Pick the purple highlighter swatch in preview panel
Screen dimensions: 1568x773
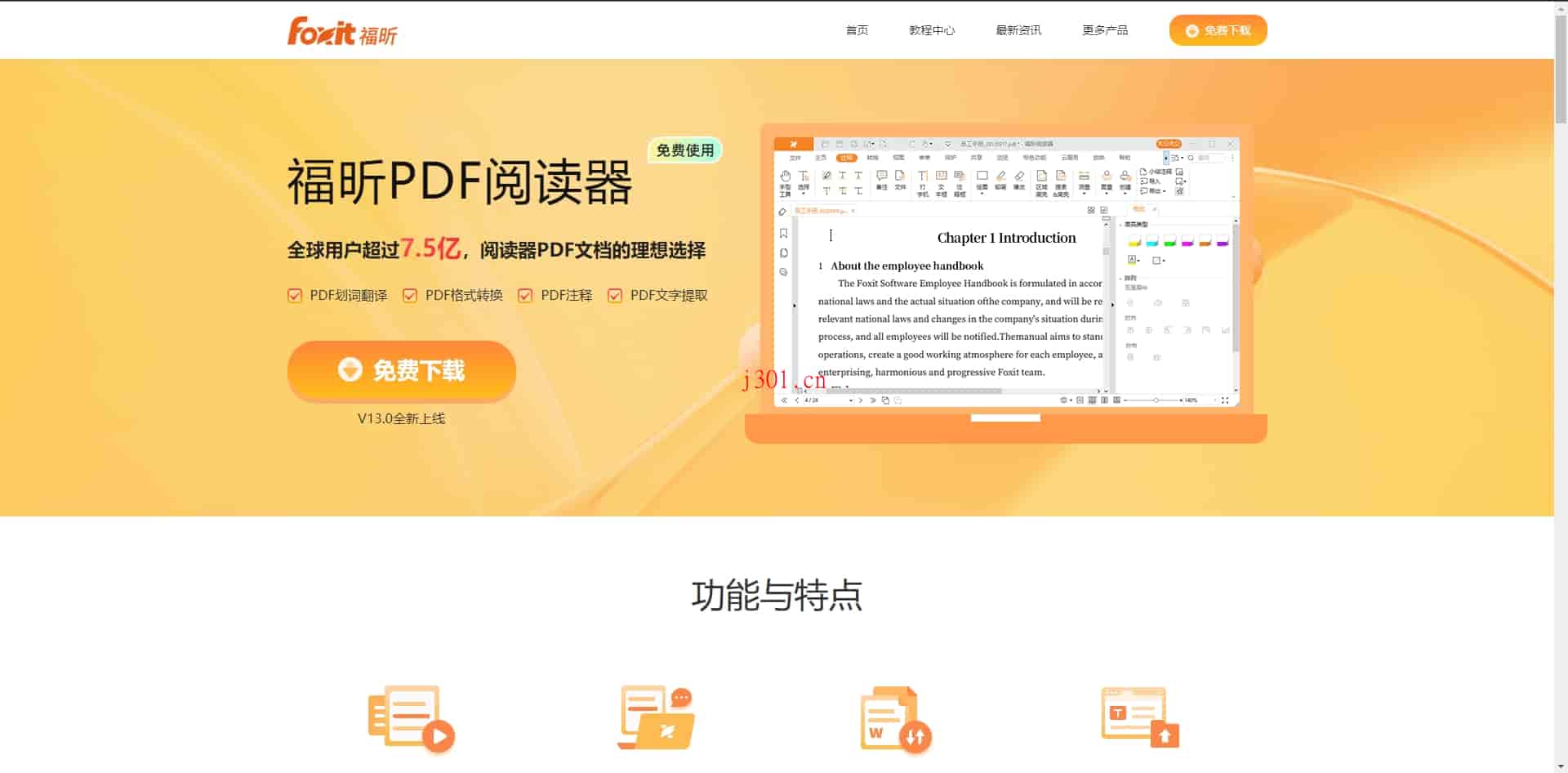point(1223,240)
